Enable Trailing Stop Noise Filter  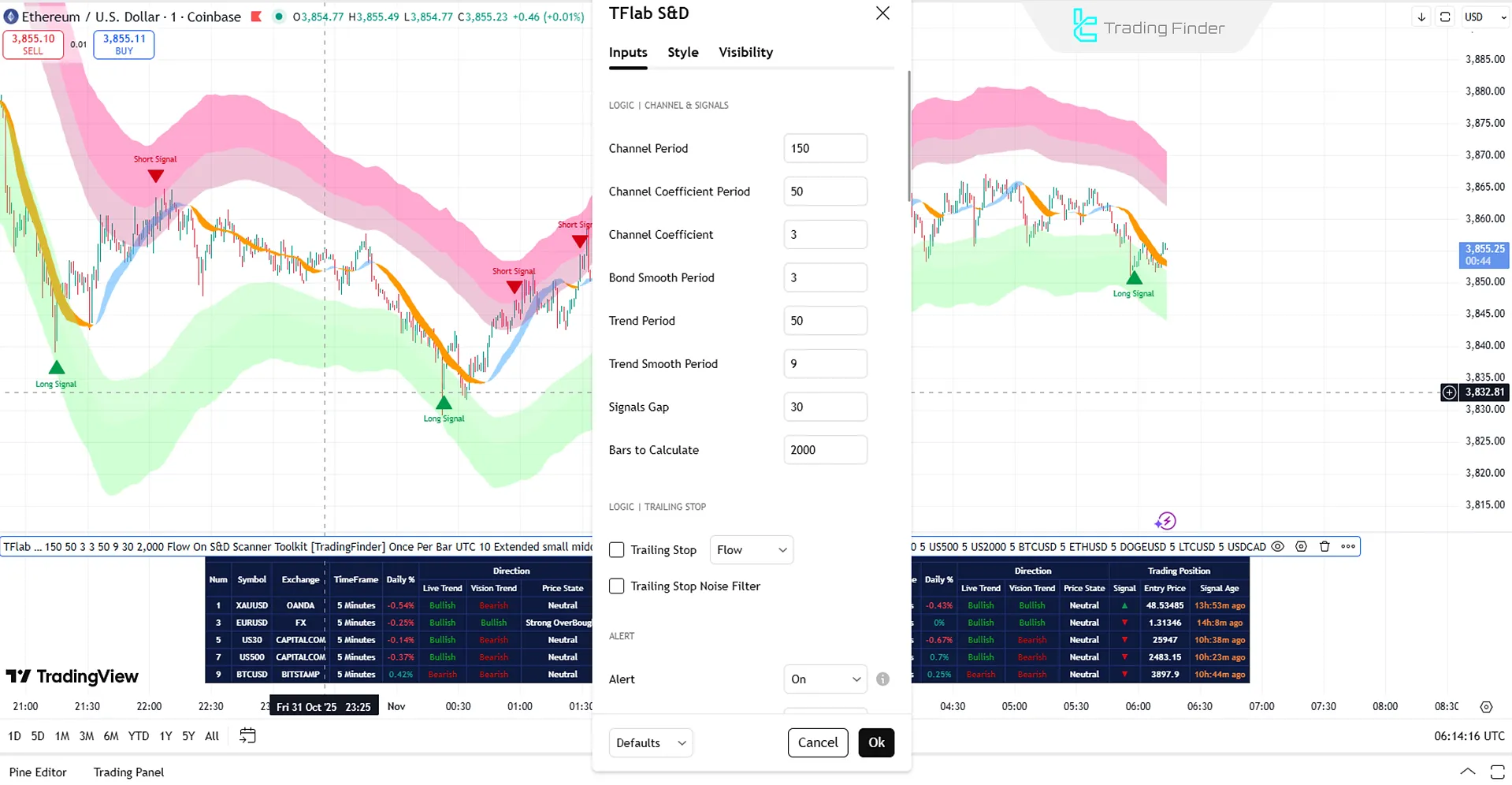point(617,586)
